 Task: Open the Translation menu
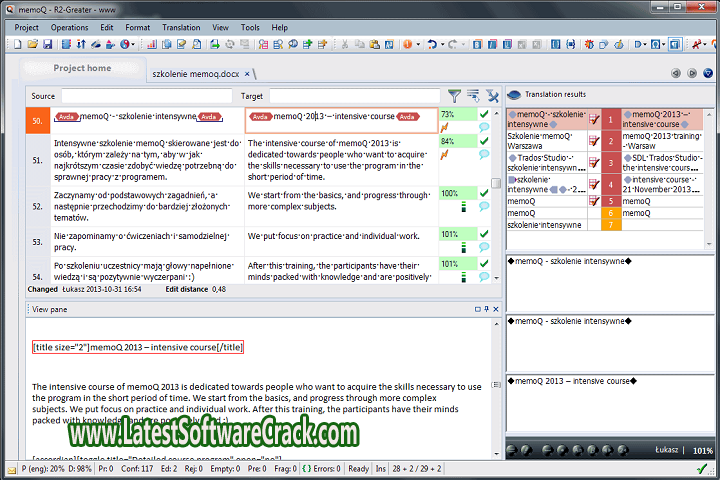pyautogui.click(x=180, y=27)
